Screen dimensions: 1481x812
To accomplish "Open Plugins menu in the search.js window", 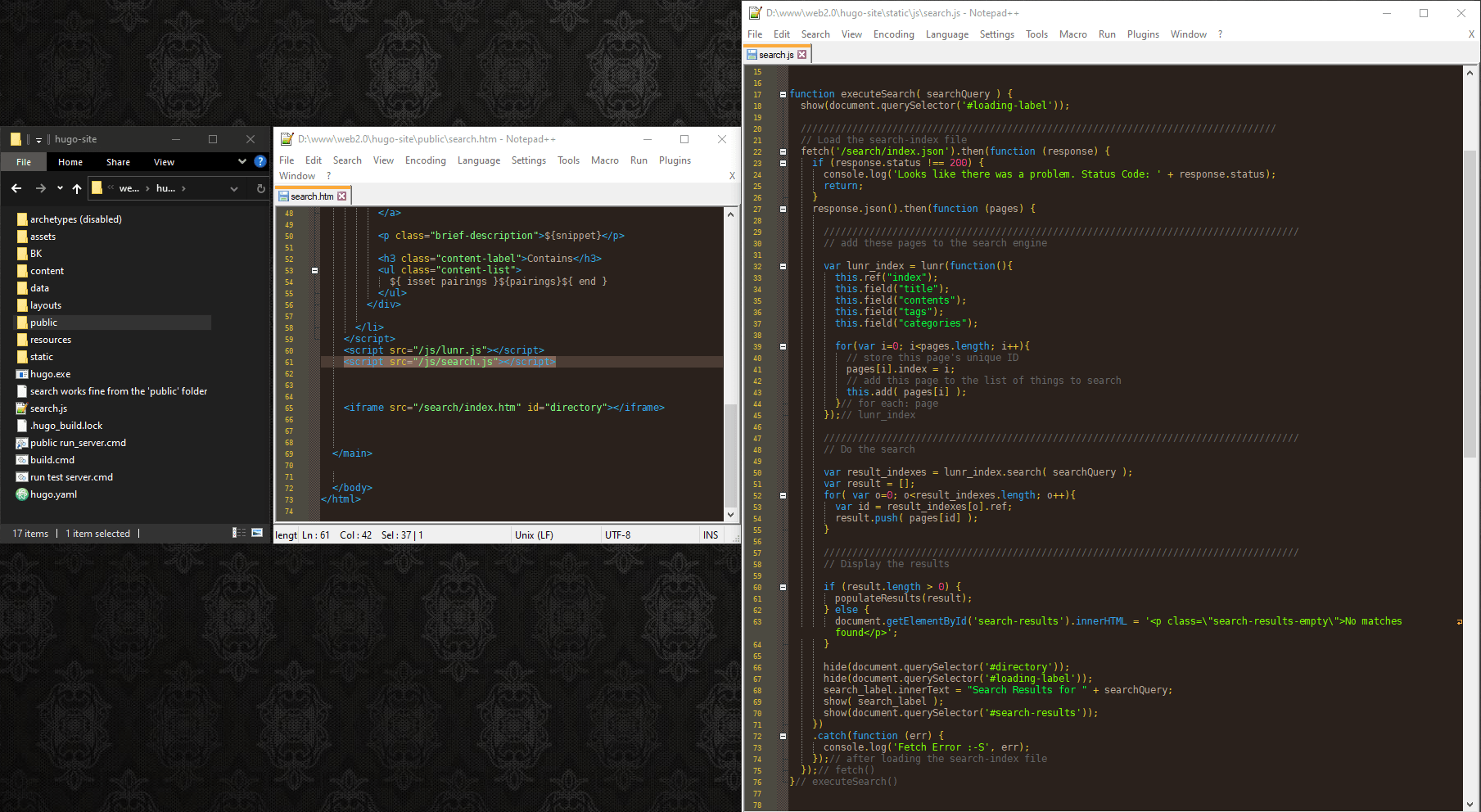I will point(1142,34).
